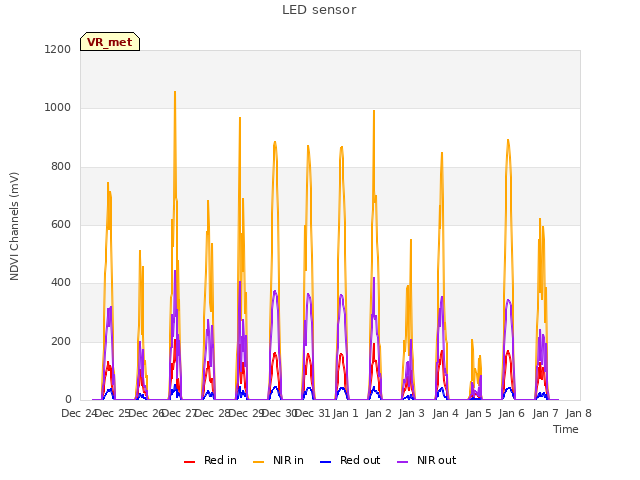Toggle the NIR out legend entry
The image size is (640, 480).
(427, 460)
